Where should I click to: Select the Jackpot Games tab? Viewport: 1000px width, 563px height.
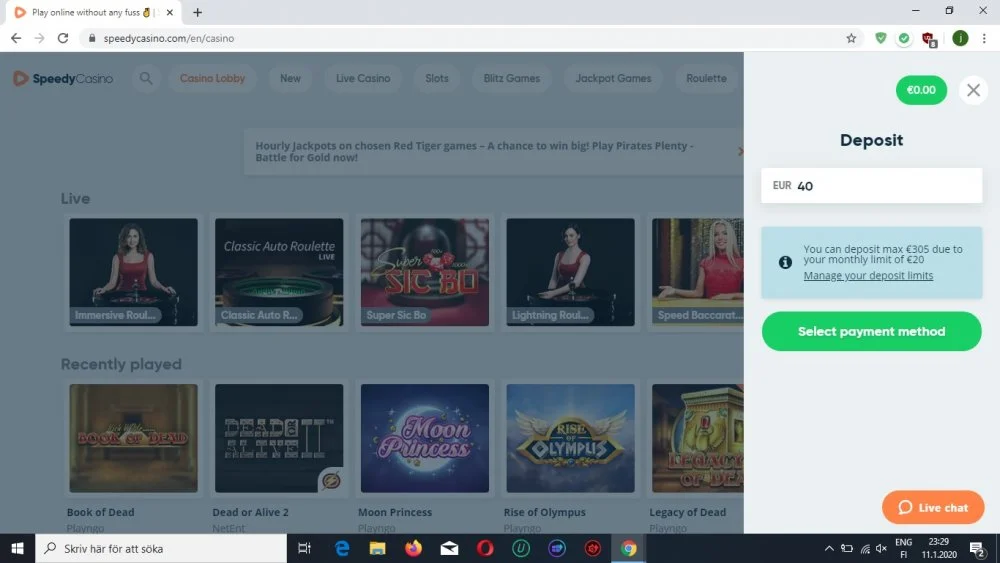coord(614,78)
